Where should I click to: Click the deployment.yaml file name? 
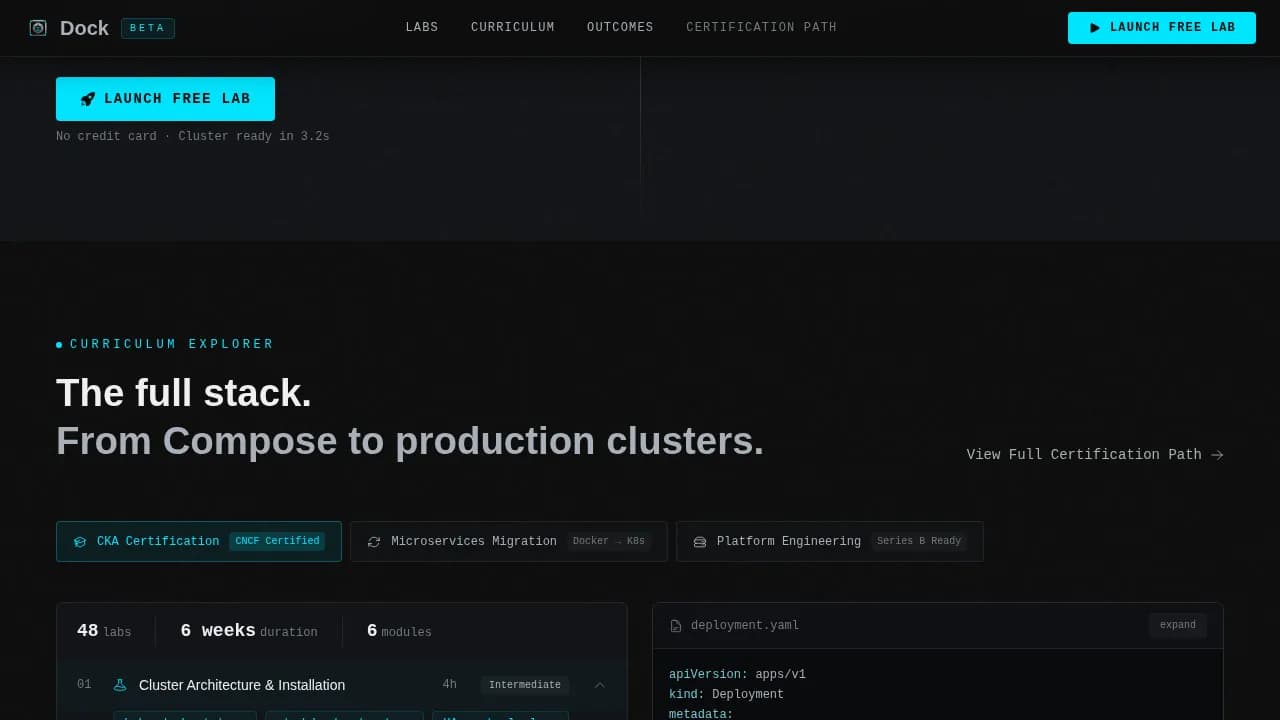(745, 626)
